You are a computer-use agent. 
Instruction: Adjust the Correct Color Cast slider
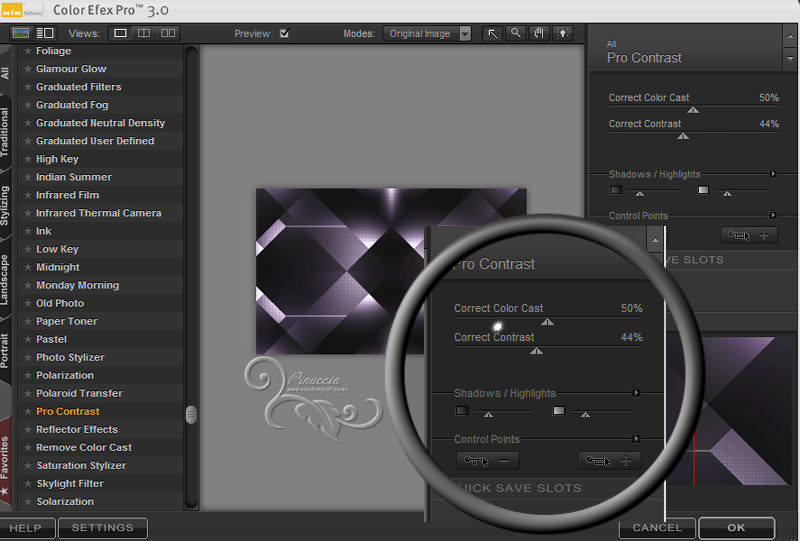point(693,110)
